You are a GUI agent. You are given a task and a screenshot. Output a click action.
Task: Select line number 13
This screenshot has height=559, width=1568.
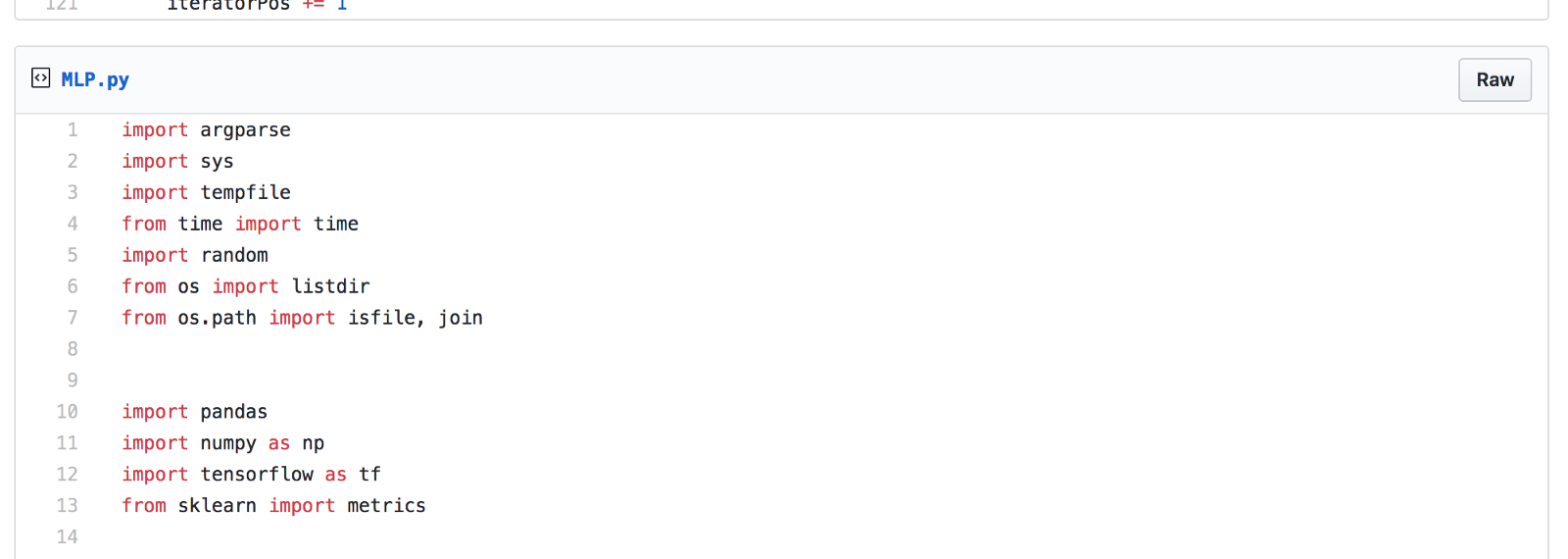pyautogui.click(x=68, y=506)
